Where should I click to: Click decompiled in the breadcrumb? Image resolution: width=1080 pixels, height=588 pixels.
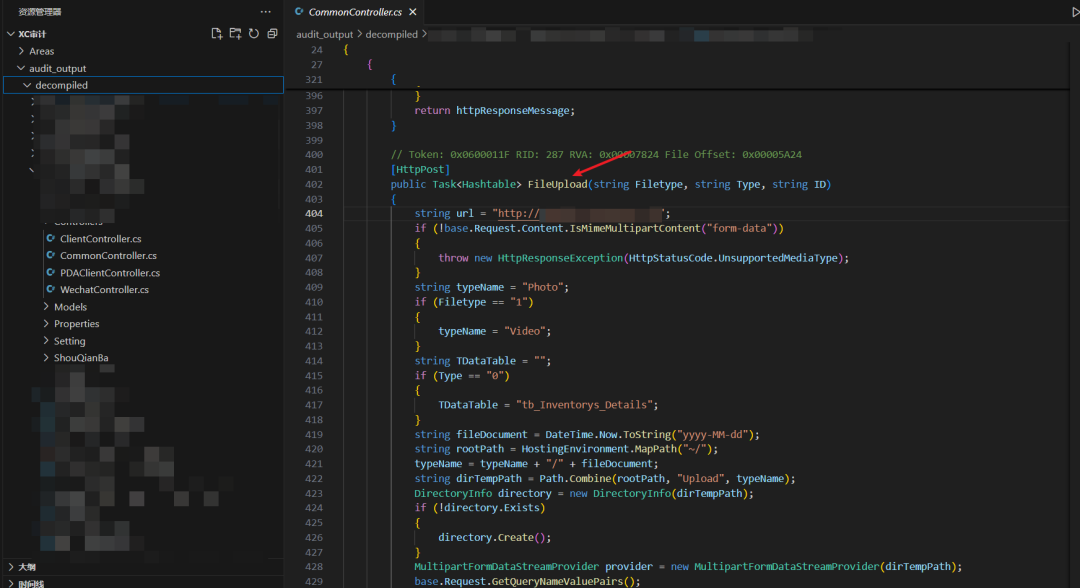pos(391,34)
